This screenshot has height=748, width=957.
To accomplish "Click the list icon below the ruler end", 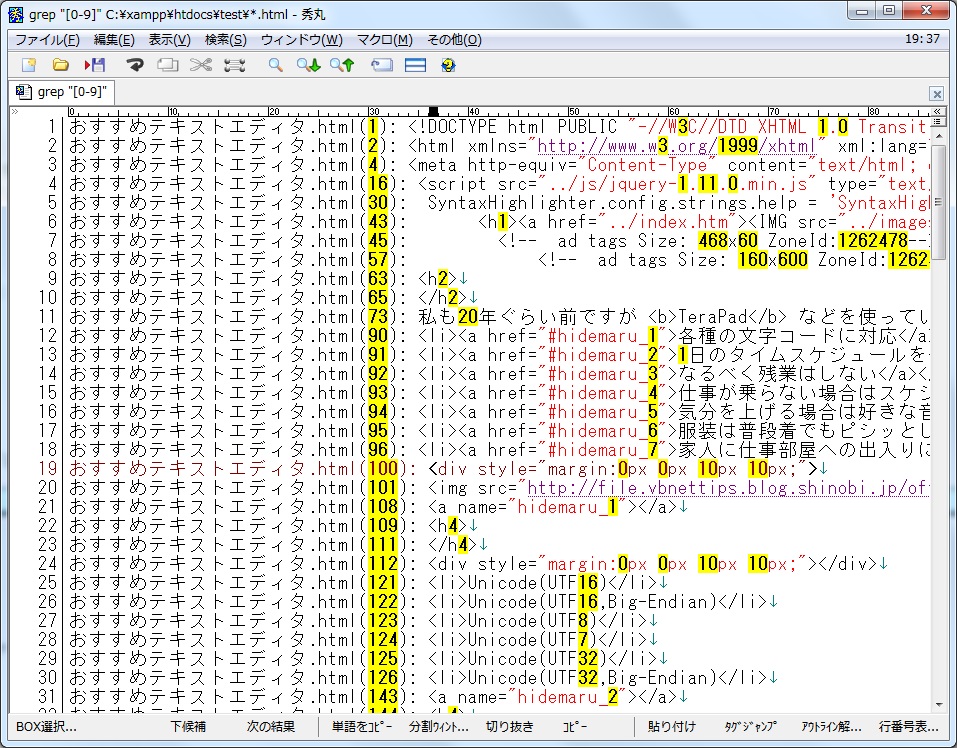I will (937, 123).
